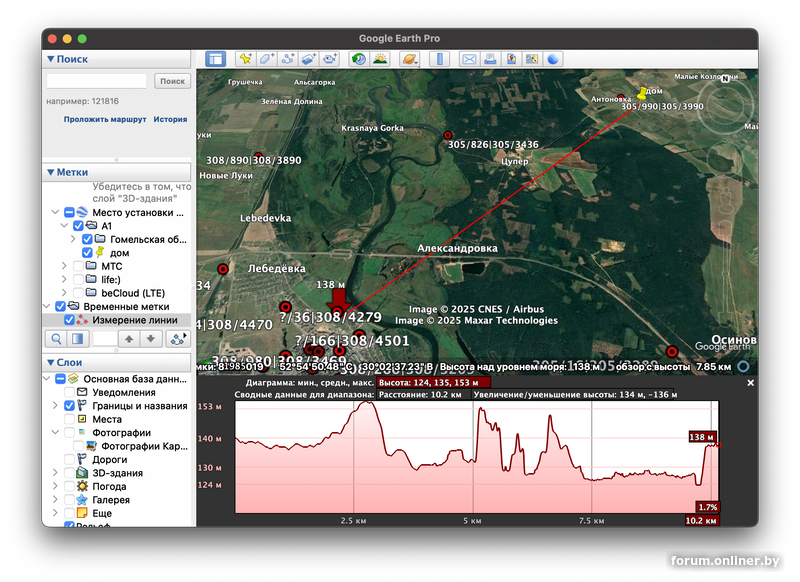Focus the search text input field

(96, 81)
